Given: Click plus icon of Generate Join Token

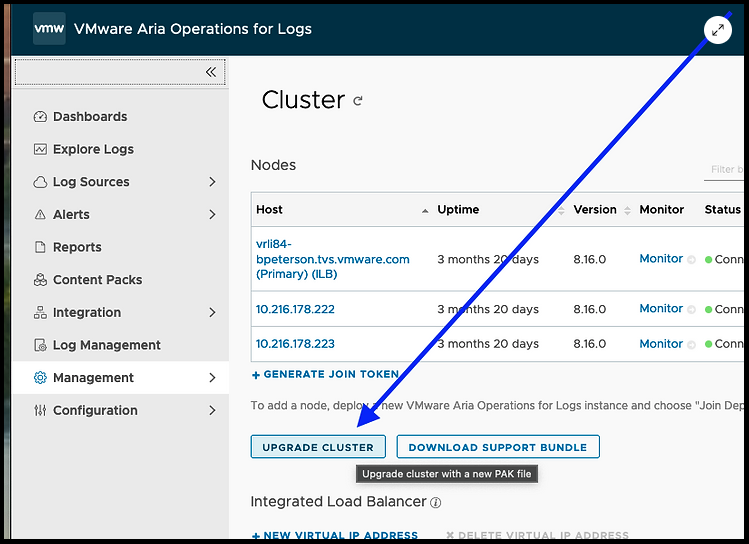Looking at the screenshot, I should point(256,375).
